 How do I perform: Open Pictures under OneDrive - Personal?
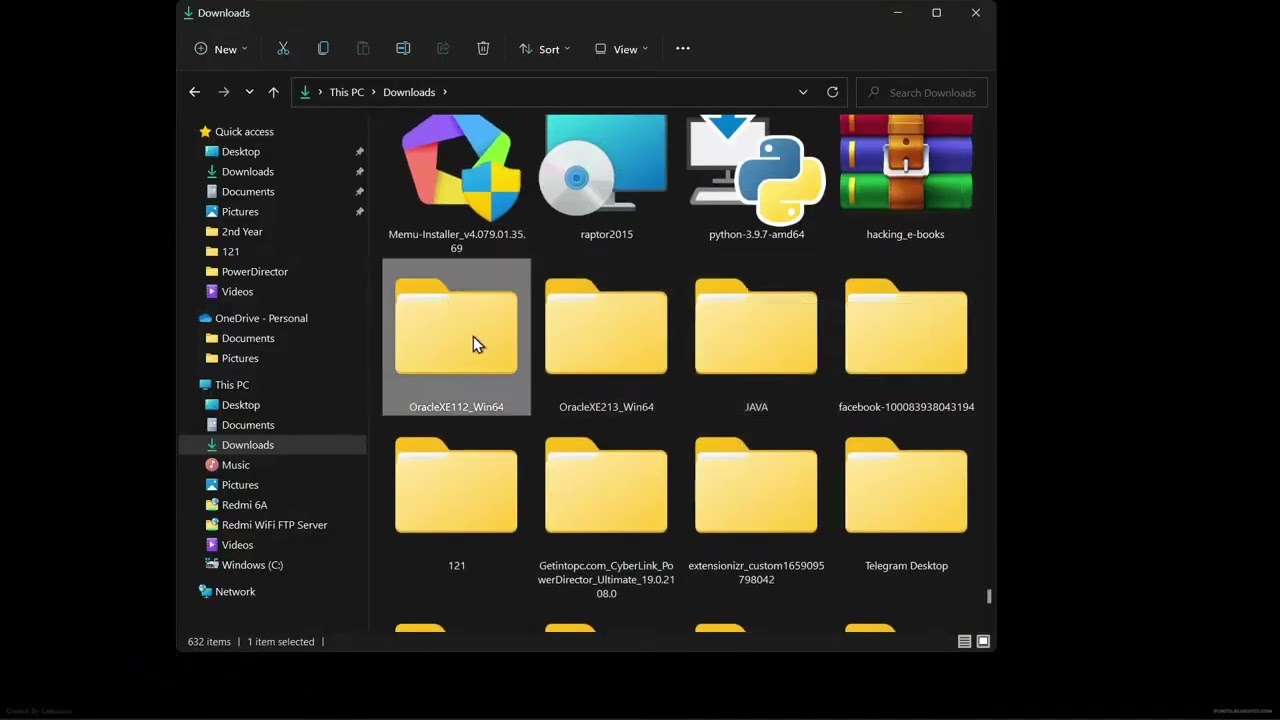coord(240,358)
